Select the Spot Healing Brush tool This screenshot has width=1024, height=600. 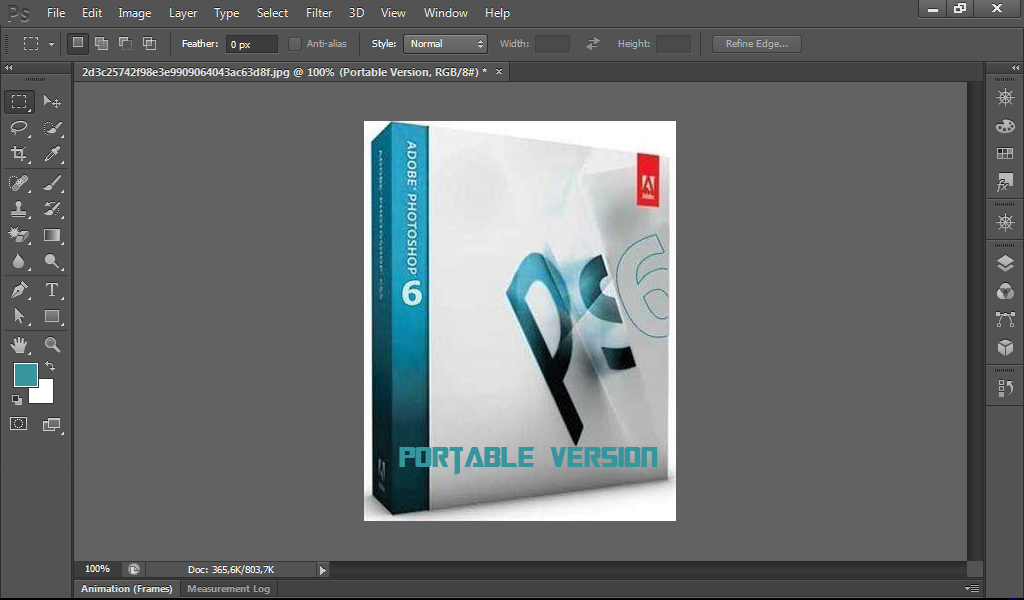[x=19, y=182]
